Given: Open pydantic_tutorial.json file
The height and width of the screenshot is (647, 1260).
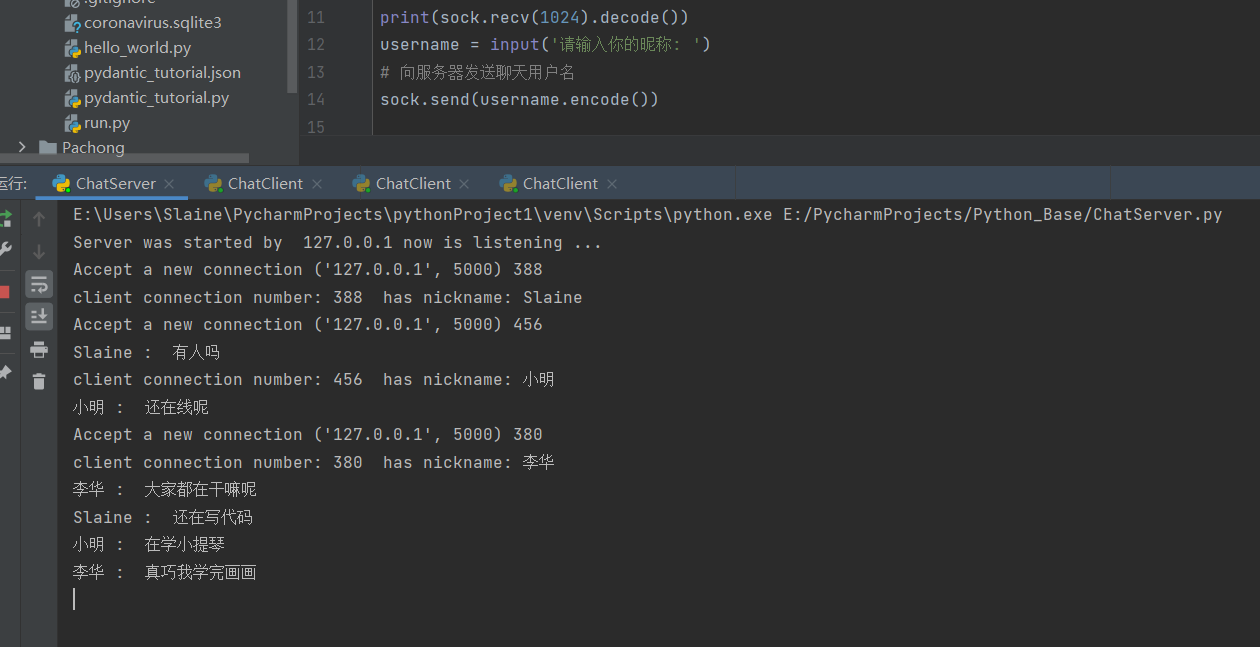Looking at the screenshot, I should pos(162,72).
